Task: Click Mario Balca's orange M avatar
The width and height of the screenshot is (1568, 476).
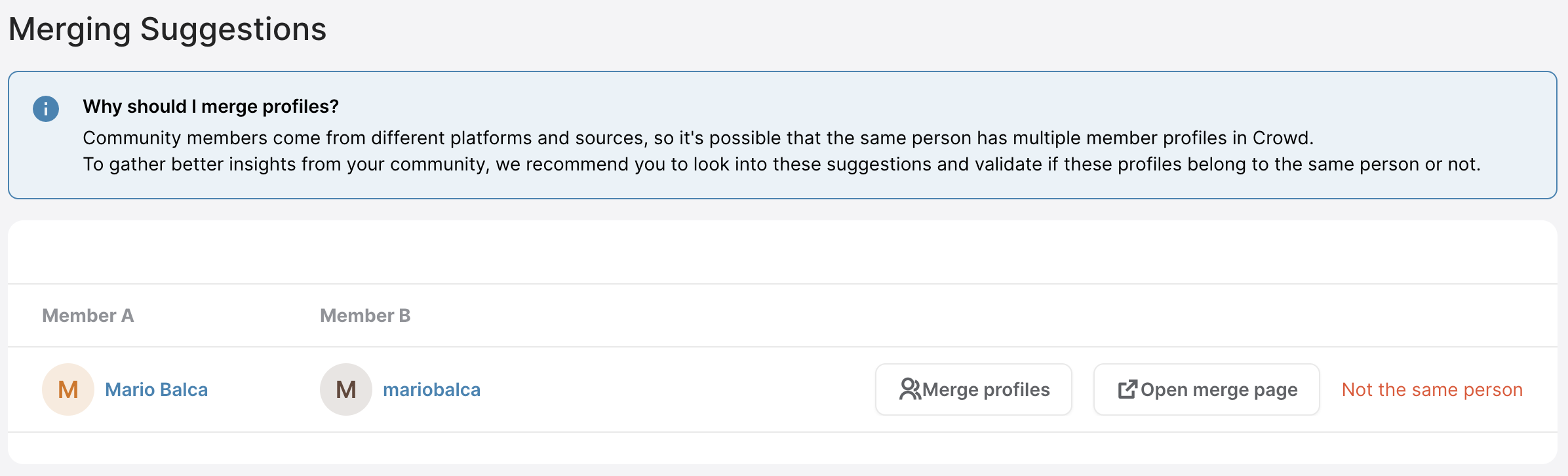Action: [x=68, y=389]
